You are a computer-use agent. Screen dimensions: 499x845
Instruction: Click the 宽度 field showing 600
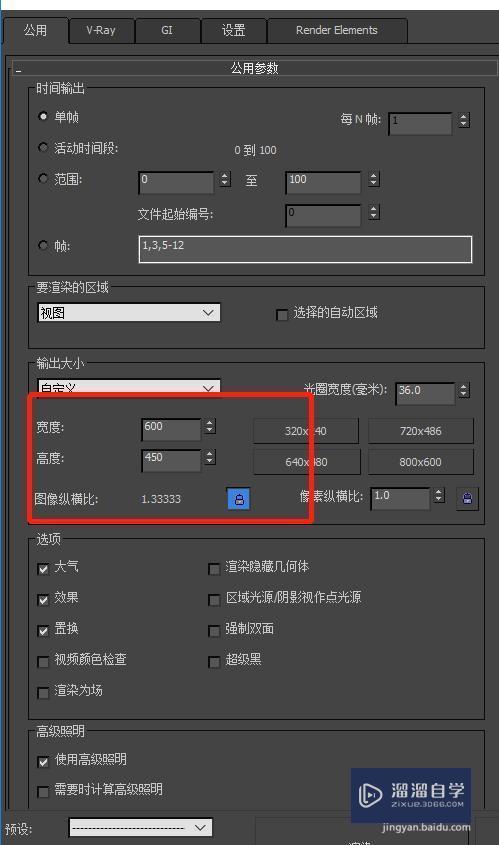point(171,430)
